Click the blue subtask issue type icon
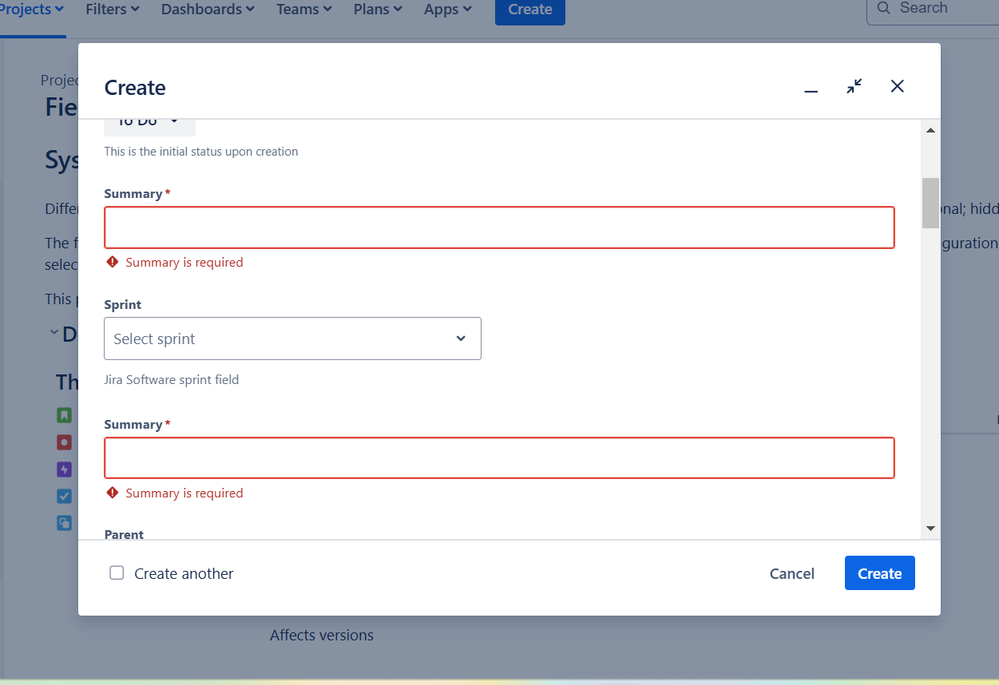999x685 pixels. point(64,523)
